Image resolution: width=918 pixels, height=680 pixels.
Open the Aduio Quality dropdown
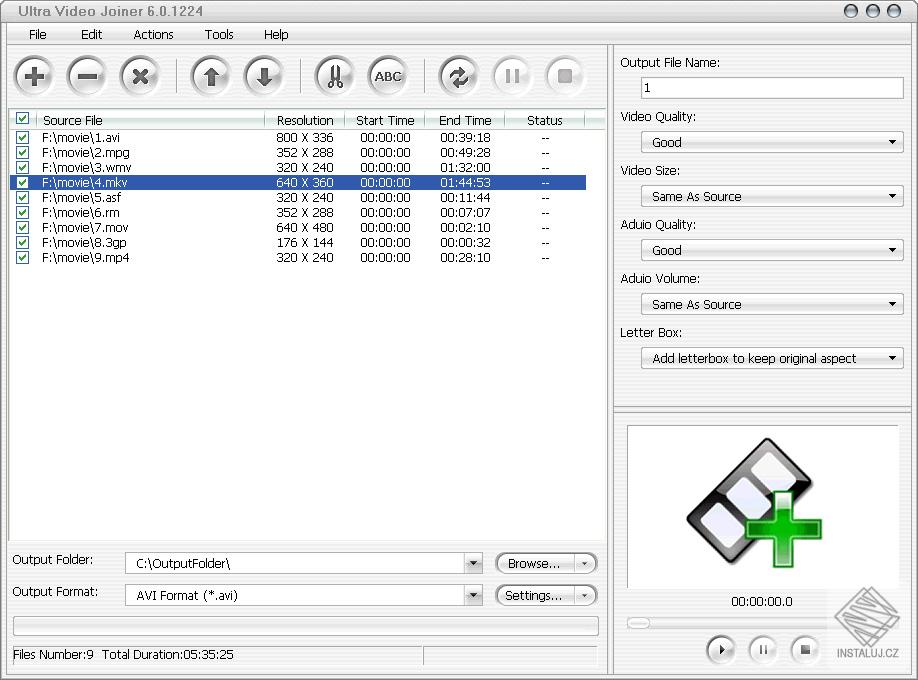pos(772,250)
